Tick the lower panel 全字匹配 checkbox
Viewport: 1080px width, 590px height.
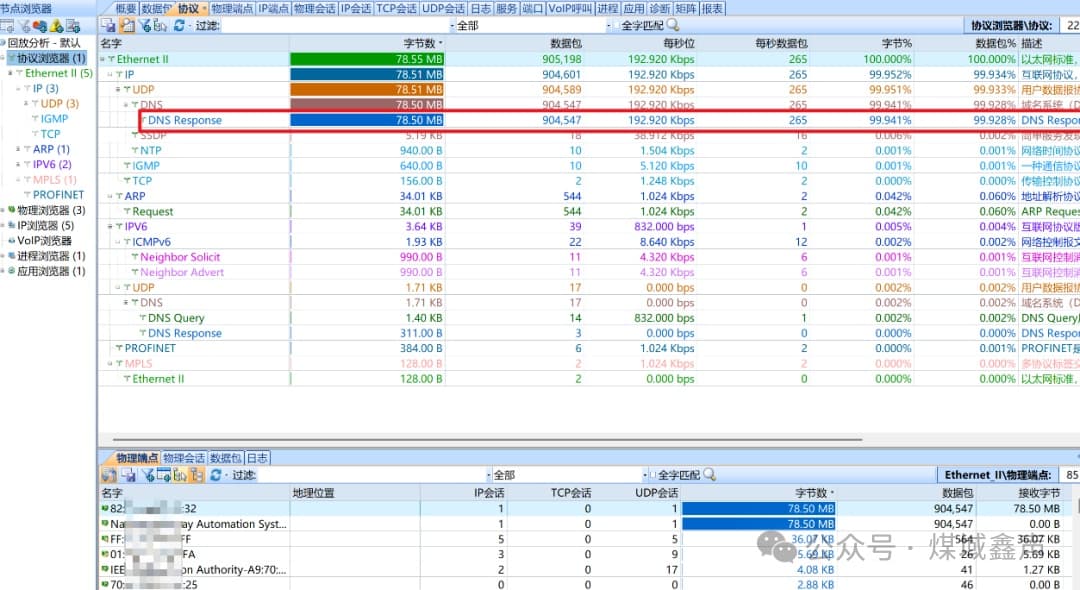click(x=654, y=475)
